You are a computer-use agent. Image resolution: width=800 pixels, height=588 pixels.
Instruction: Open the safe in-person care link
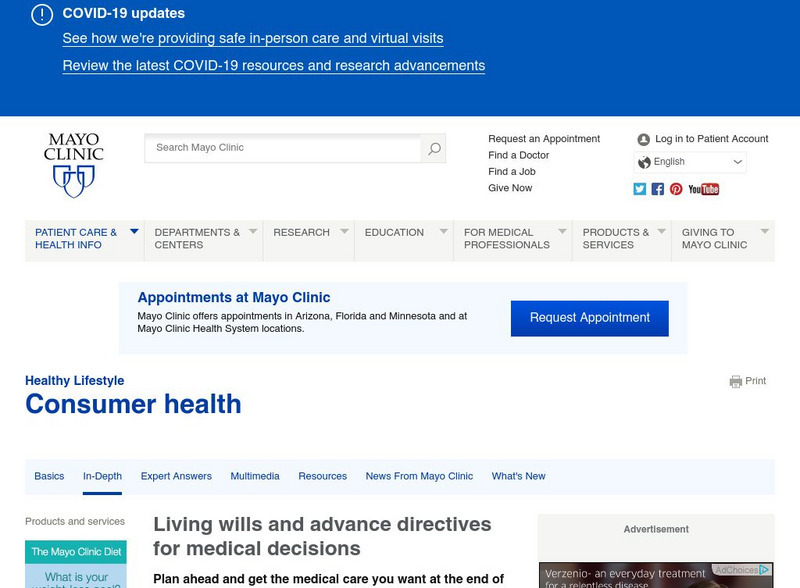[252, 39]
